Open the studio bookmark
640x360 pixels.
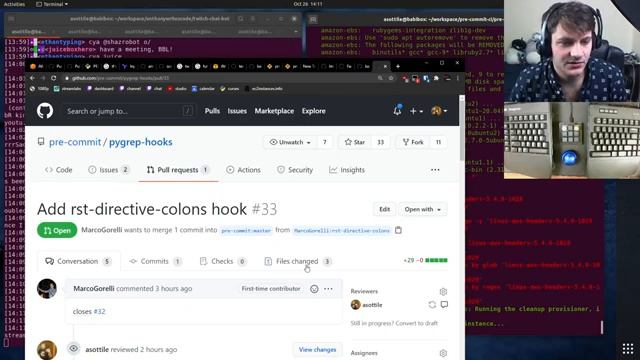pos(177,89)
